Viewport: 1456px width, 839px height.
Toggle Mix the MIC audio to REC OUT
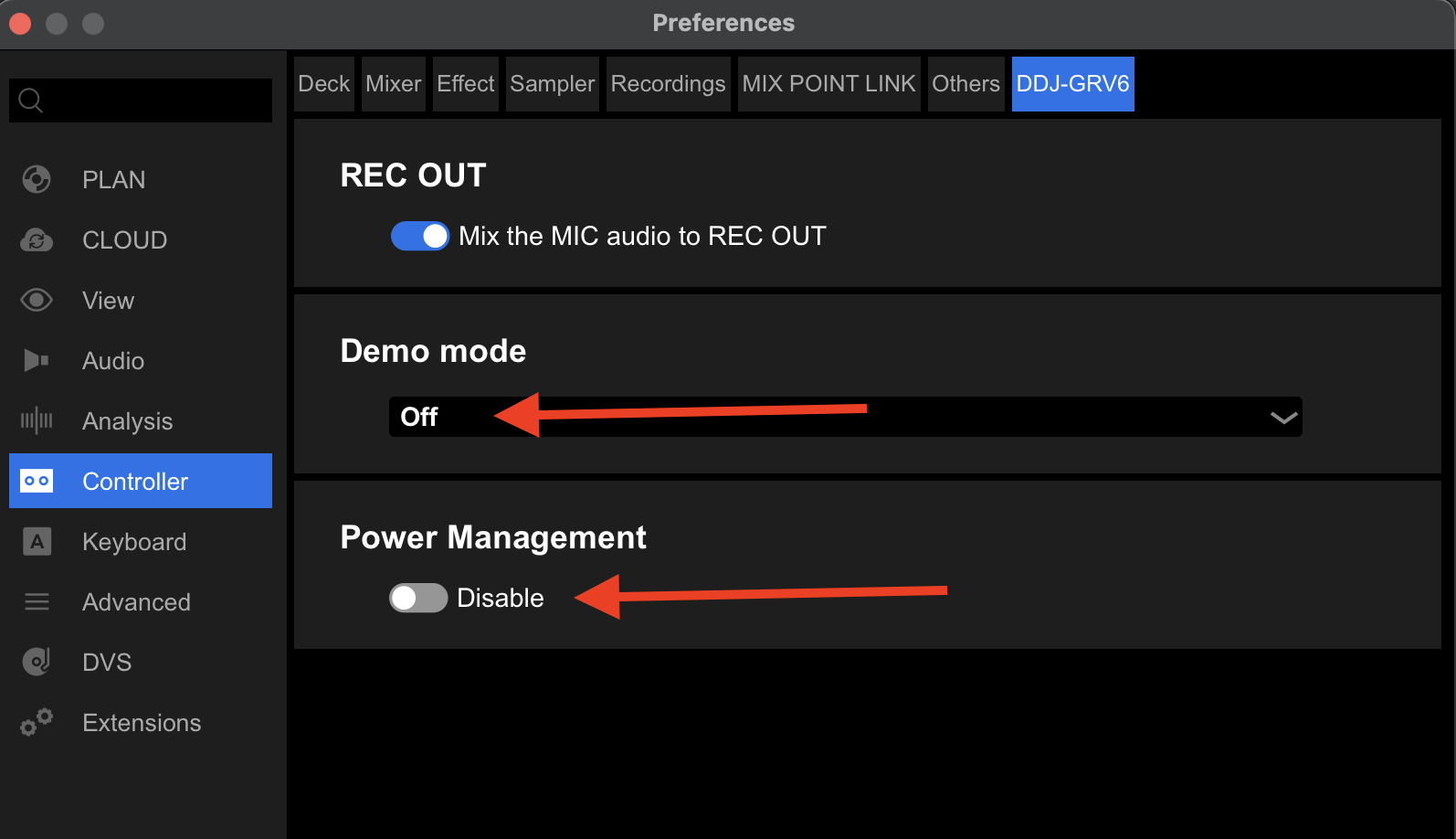point(420,236)
